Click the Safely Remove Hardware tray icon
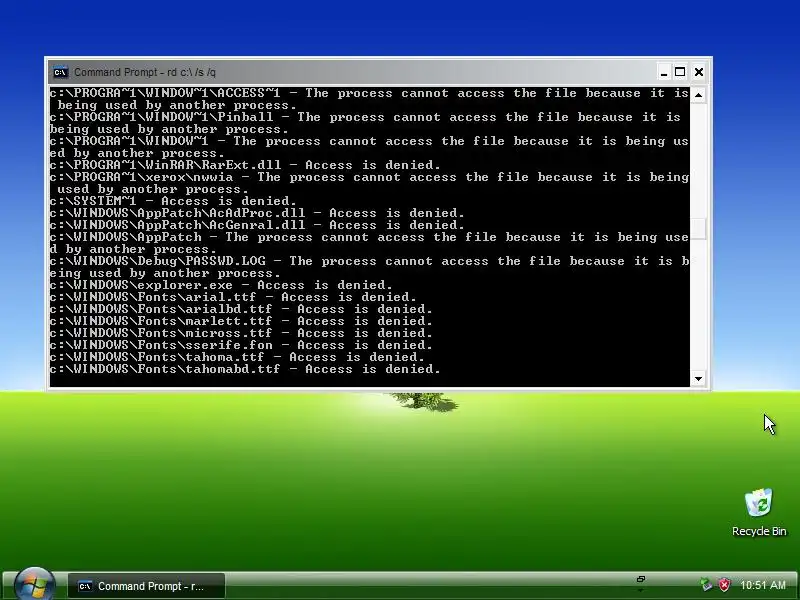The image size is (800, 600). [x=706, y=585]
